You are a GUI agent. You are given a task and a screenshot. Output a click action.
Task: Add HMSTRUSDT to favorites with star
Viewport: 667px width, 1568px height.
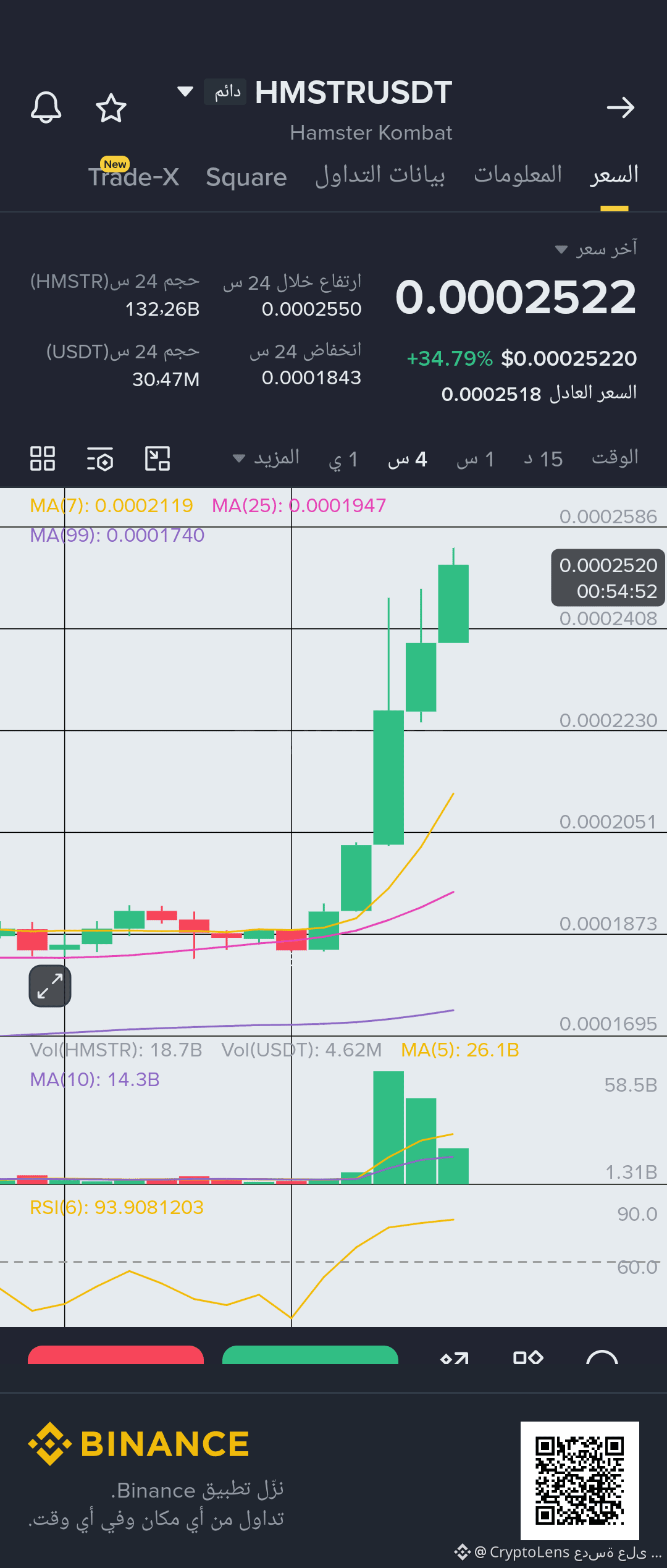coord(111,107)
